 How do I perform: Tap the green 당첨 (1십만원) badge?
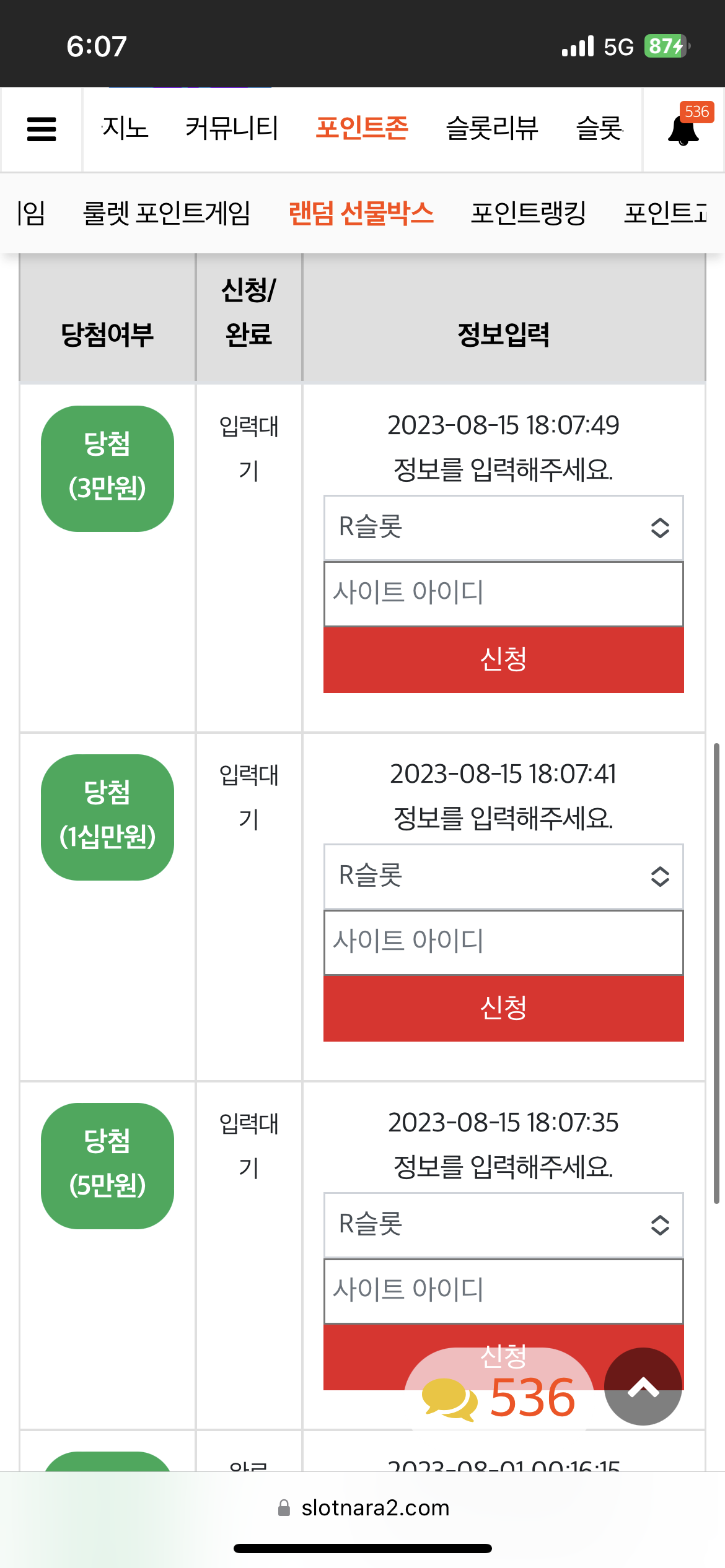pyautogui.click(x=107, y=817)
